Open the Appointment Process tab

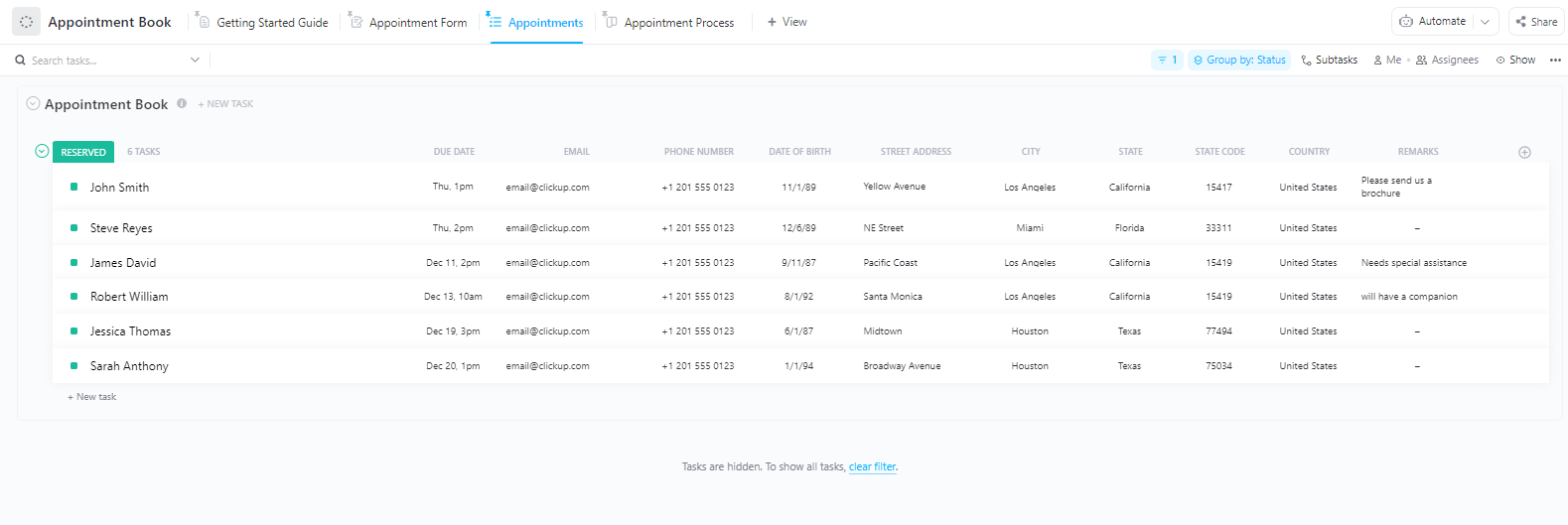click(x=669, y=22)
